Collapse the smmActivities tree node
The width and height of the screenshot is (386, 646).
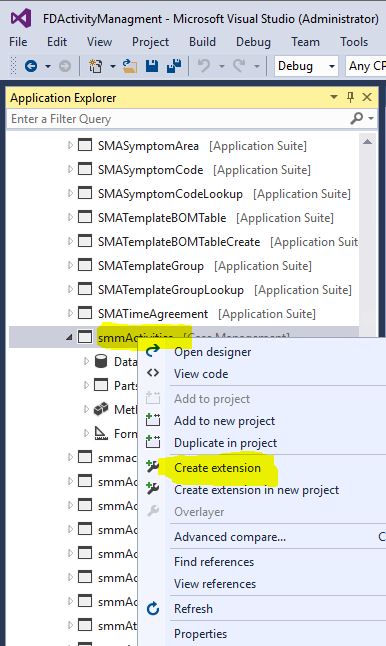point(69,338)
